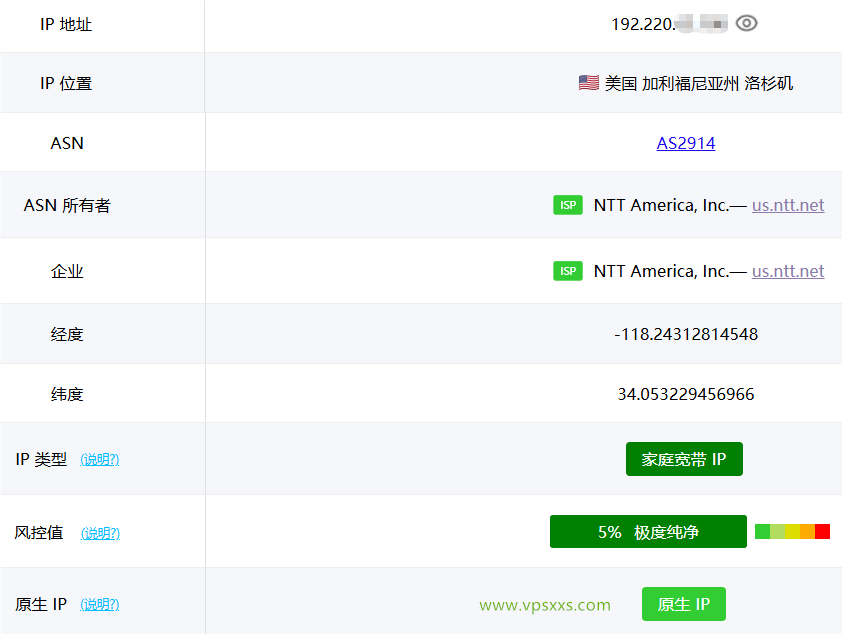Select location text 美国 加利福尼亚州 洛杉矶

click(x=699, y=83)
